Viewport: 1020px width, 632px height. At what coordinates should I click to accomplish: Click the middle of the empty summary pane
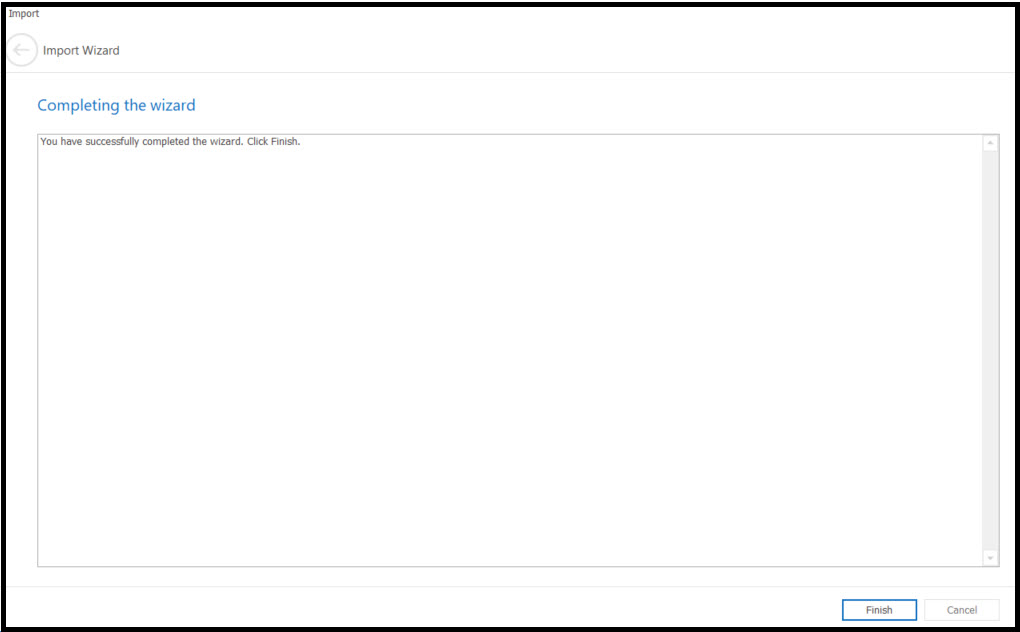click(x=510, y=350)
